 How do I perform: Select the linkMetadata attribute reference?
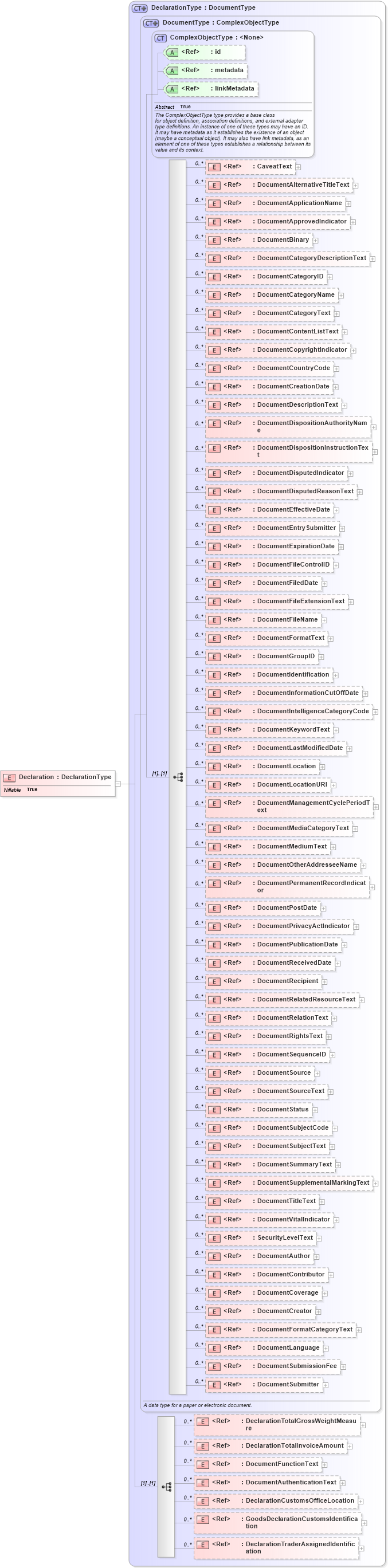point(211,89)
